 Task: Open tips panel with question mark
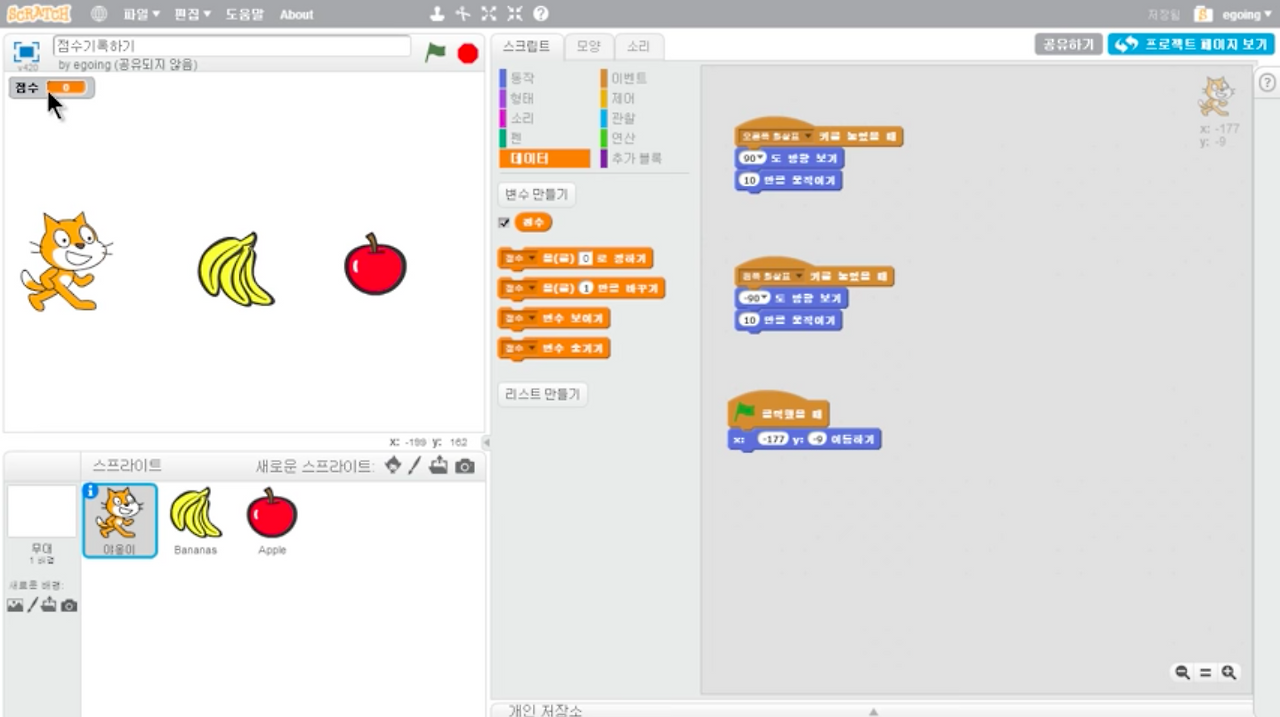pyautogui.click(x=1268, y=83)
